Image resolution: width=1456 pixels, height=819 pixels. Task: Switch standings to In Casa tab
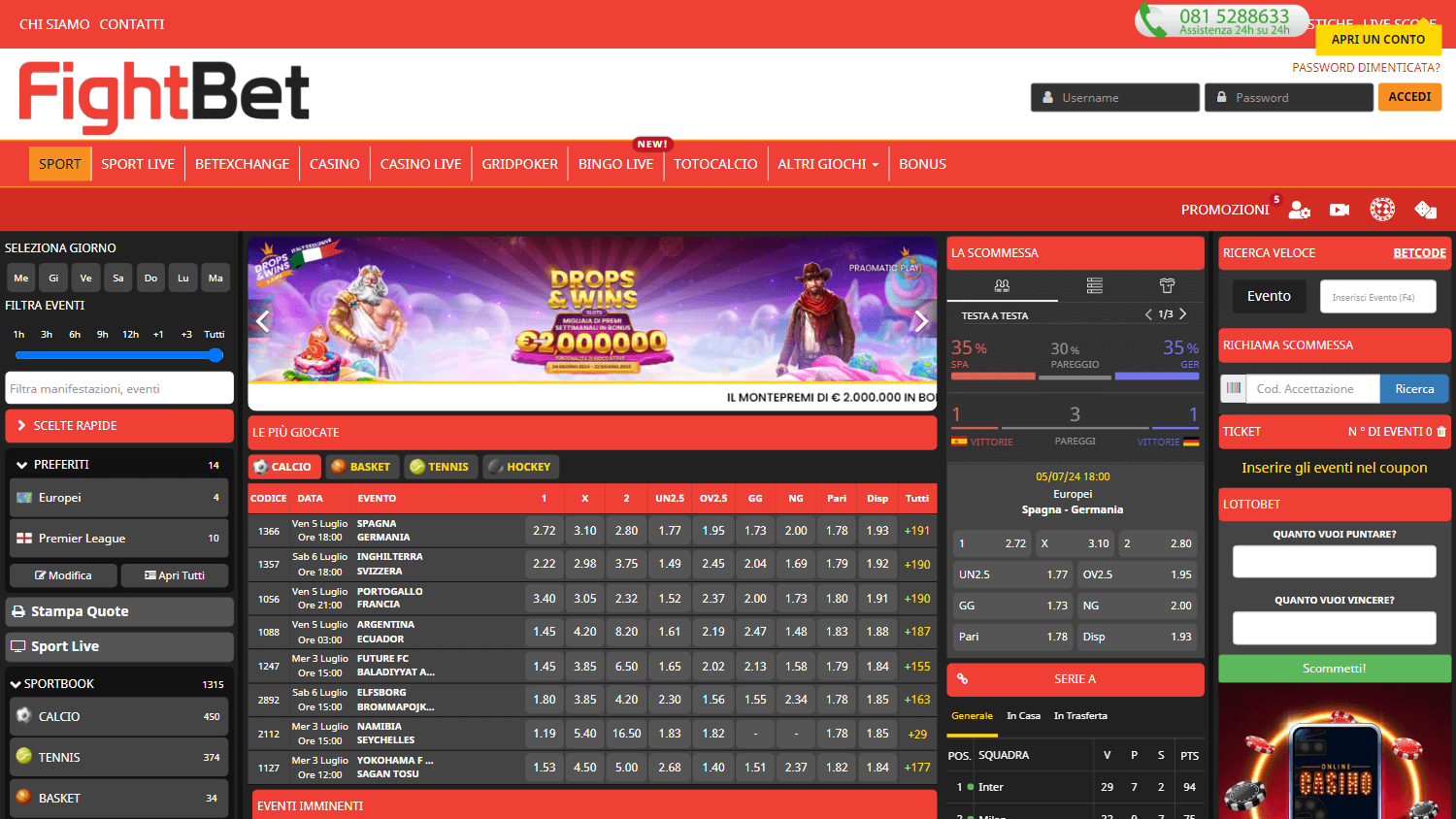[x=1023, y=716]
